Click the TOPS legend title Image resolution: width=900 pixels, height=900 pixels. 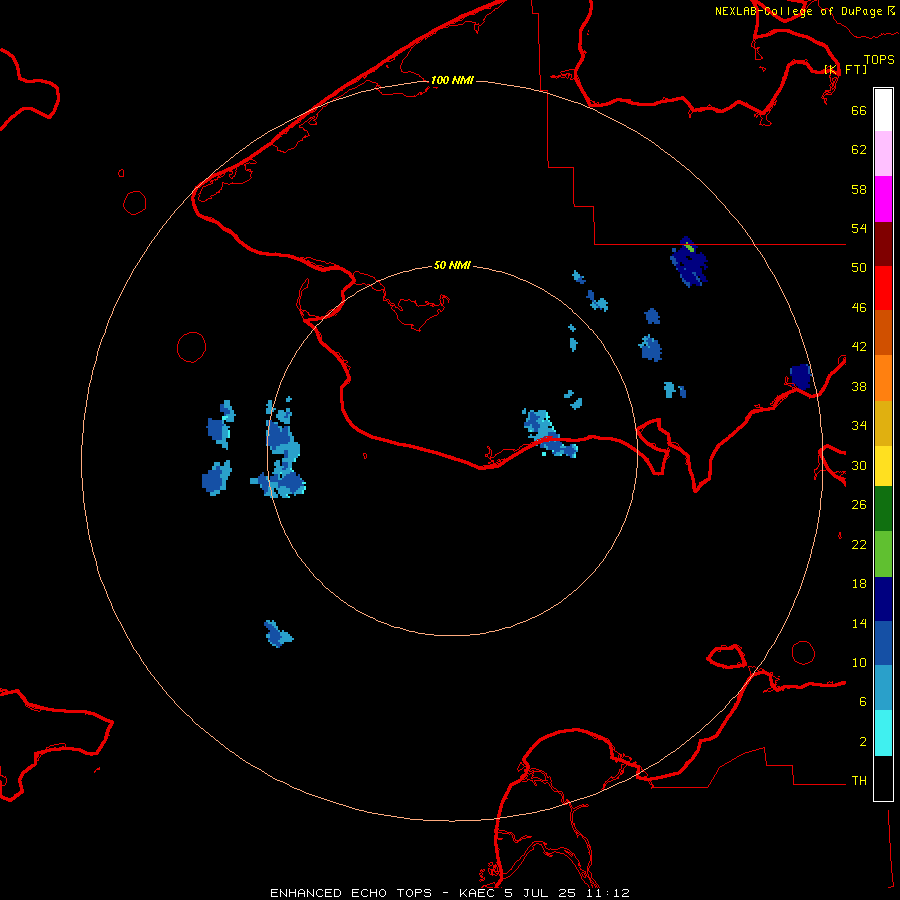(879, 59)
